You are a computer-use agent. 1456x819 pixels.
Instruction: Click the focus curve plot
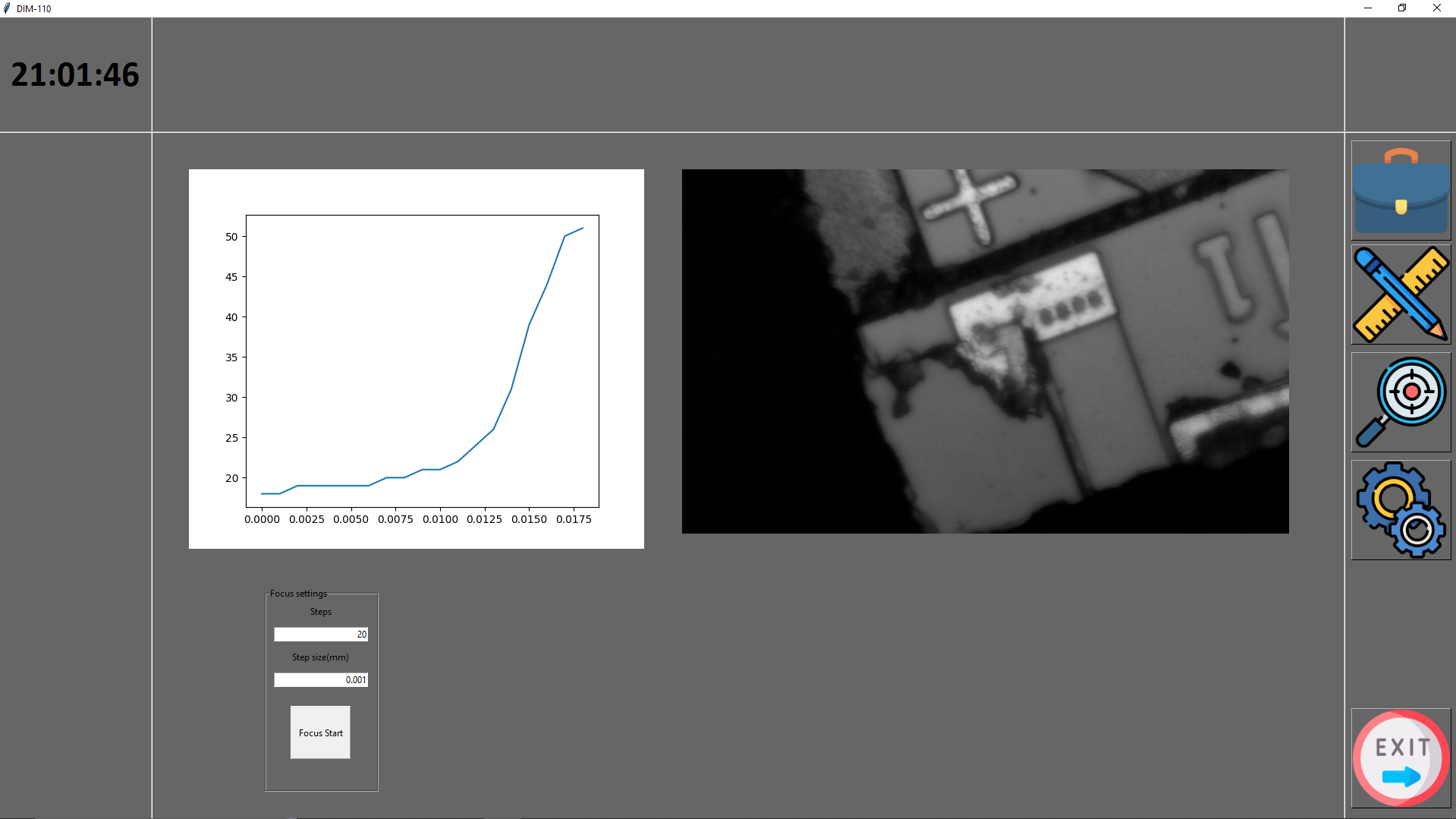[417, 359]
